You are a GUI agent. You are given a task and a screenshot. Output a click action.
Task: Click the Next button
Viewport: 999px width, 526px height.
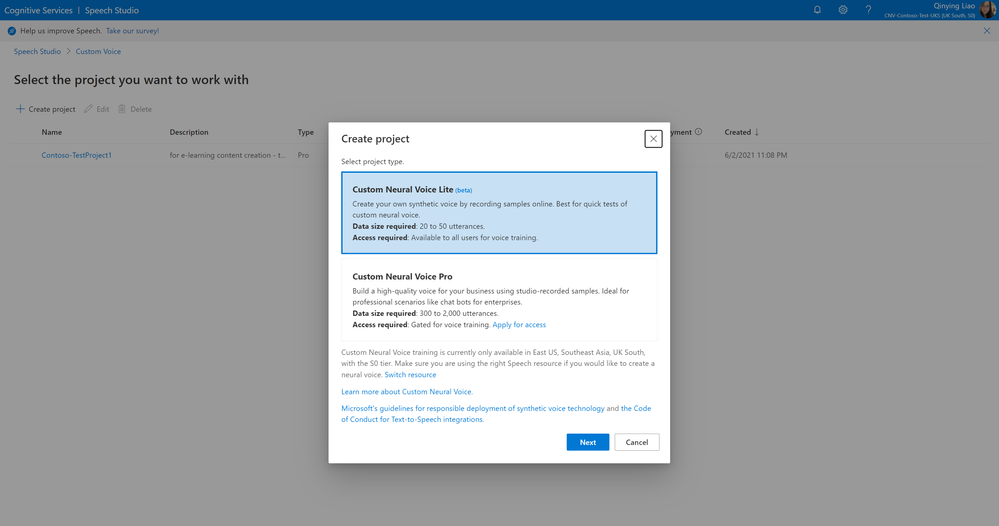[587, 442]
